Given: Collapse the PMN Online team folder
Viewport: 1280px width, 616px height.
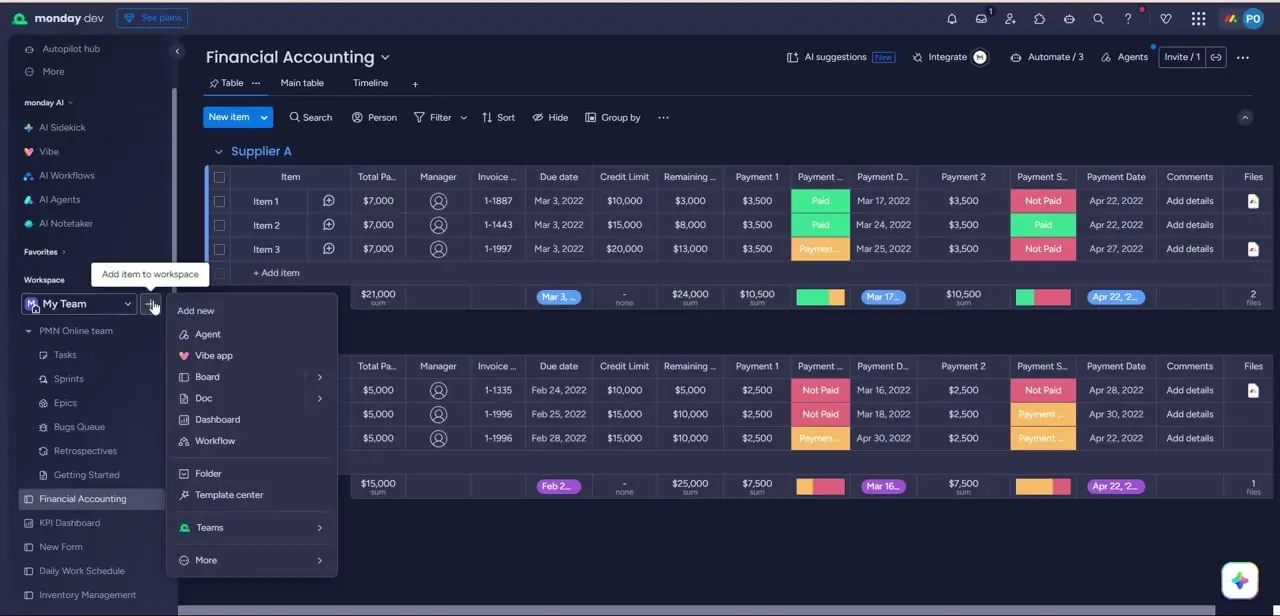Looking at the screenshot, I should 29,331.
